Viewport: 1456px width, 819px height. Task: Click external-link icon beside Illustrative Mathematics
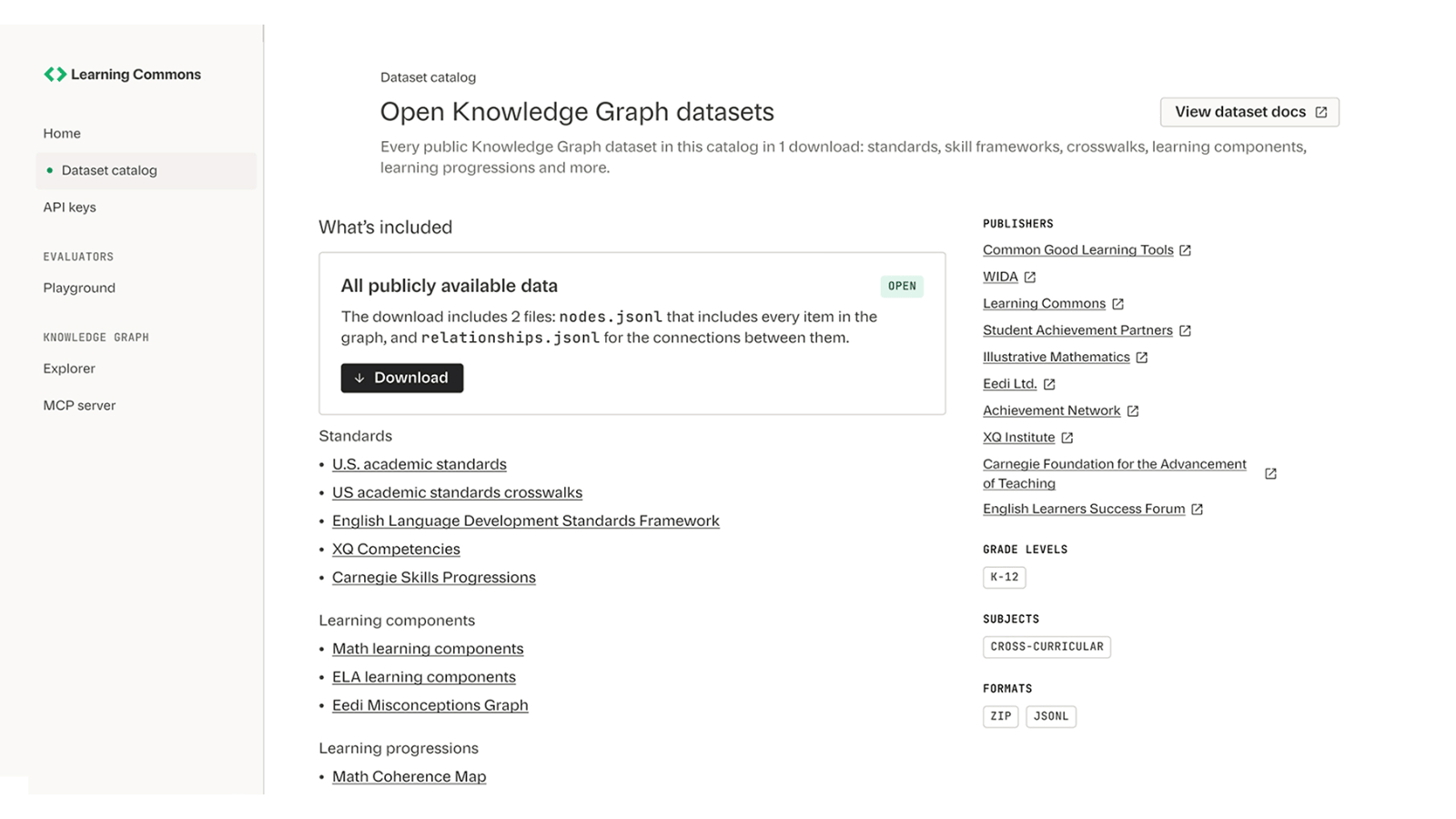[1141, 358]
